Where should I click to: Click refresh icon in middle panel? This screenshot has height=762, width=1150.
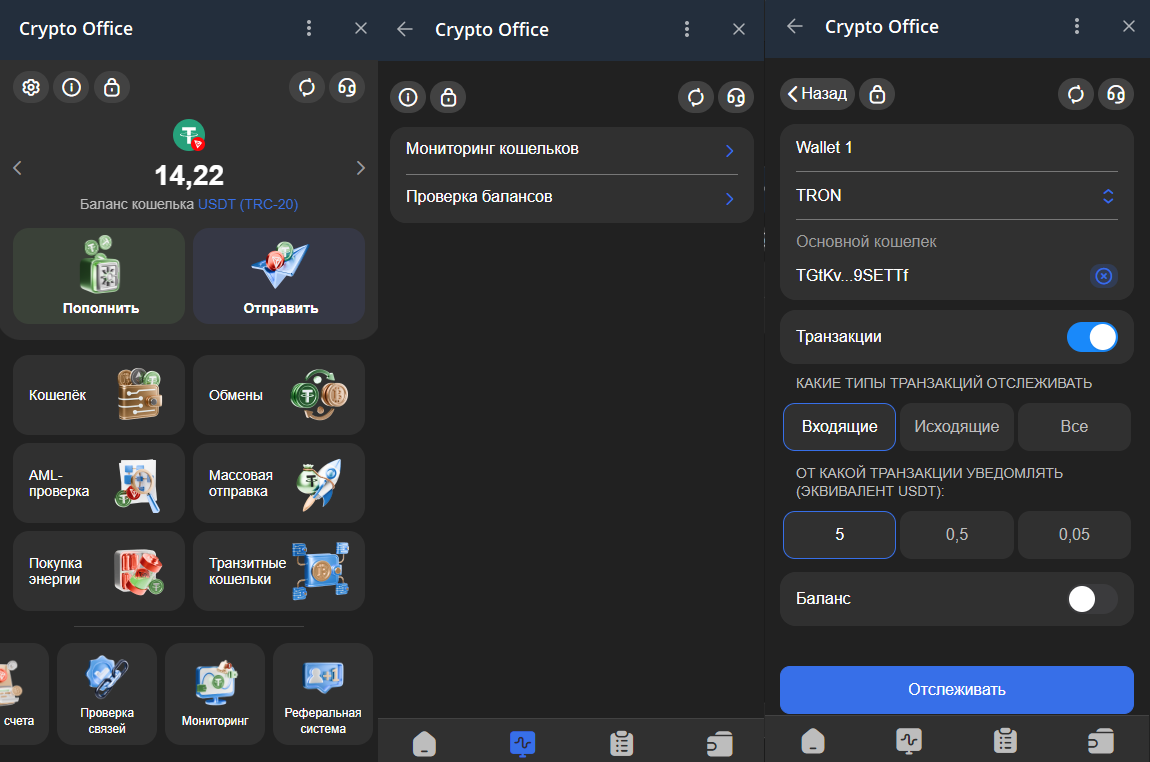(x=695, y=97)
